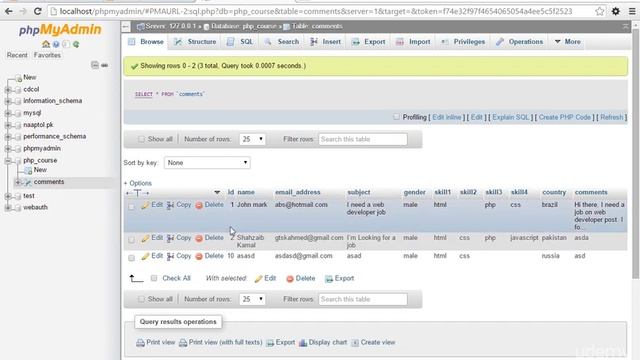Expand the cdcol database node
The height and width of the screenshot is (360, 640).
click(8, 89)
